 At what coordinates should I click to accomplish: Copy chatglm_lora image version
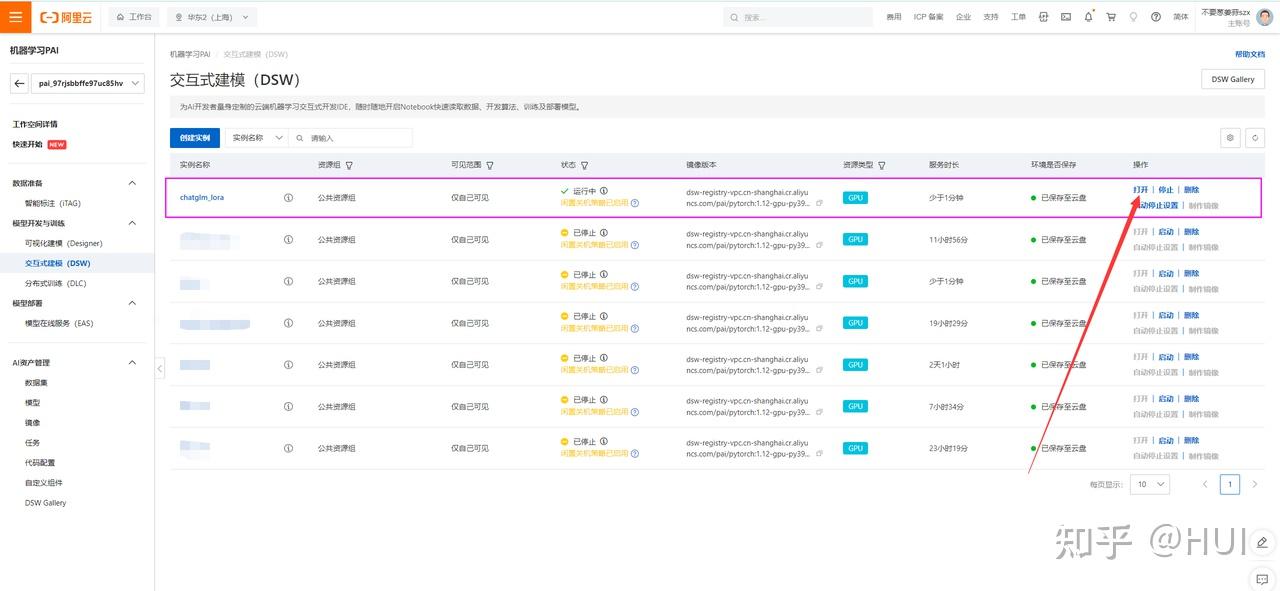coord(820,203)
